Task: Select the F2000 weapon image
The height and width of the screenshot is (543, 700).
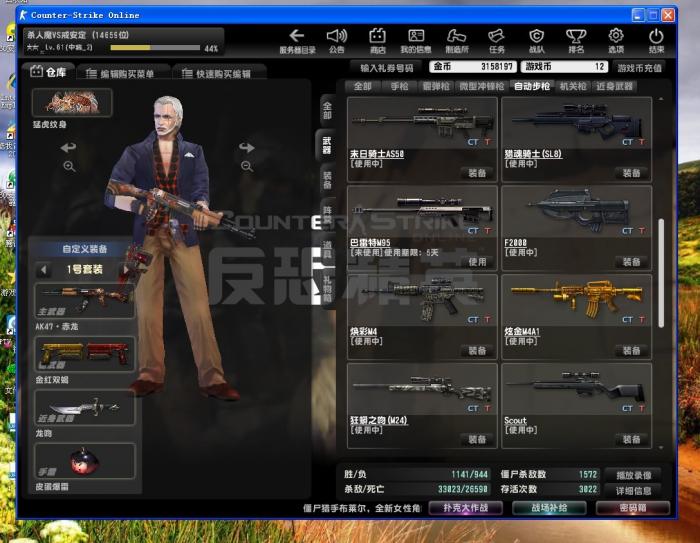Action: point(577,211)
